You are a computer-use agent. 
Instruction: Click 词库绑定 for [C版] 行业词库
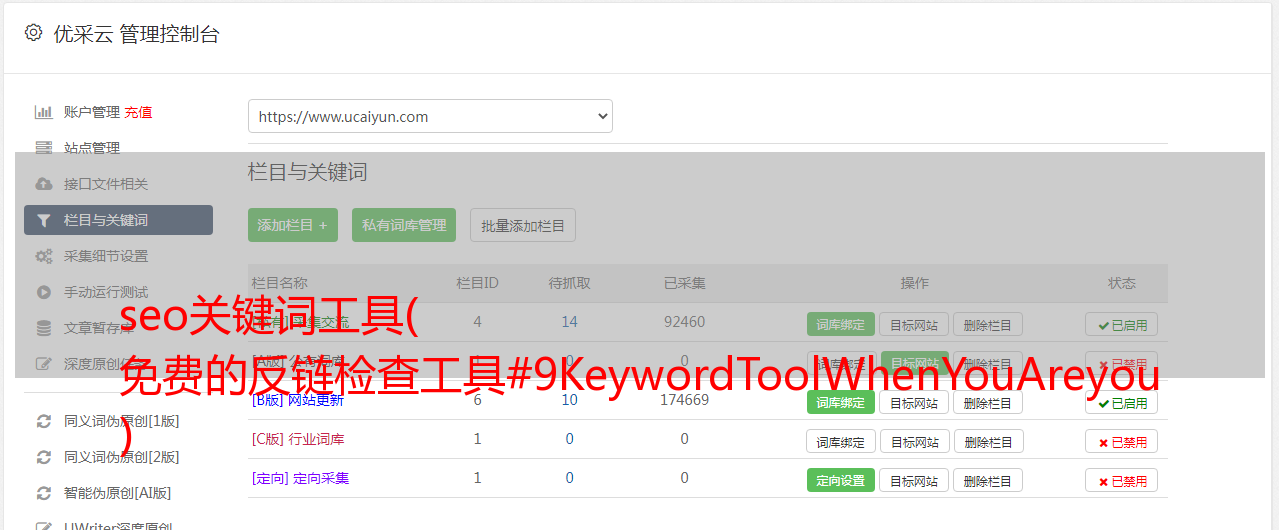coord(841,441)
